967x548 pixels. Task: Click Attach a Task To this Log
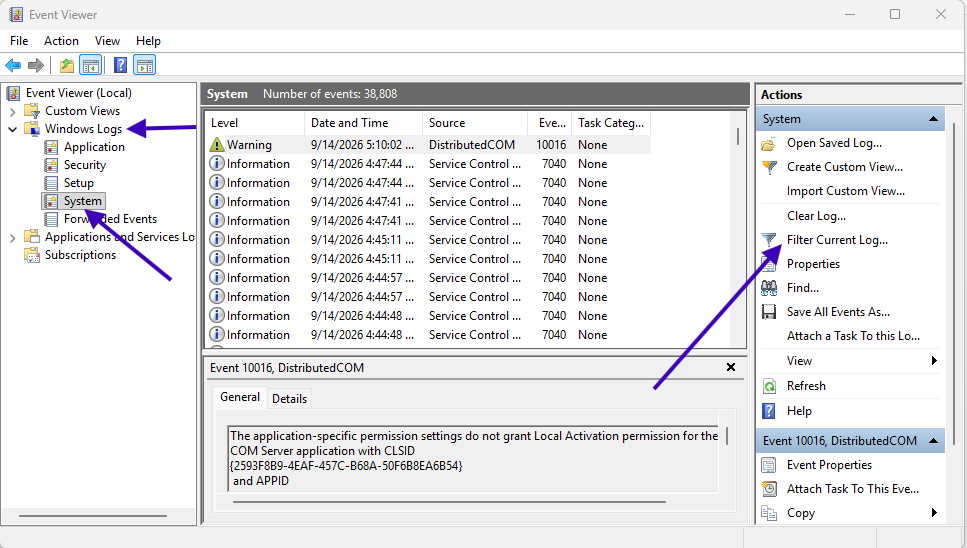point(853,336)
